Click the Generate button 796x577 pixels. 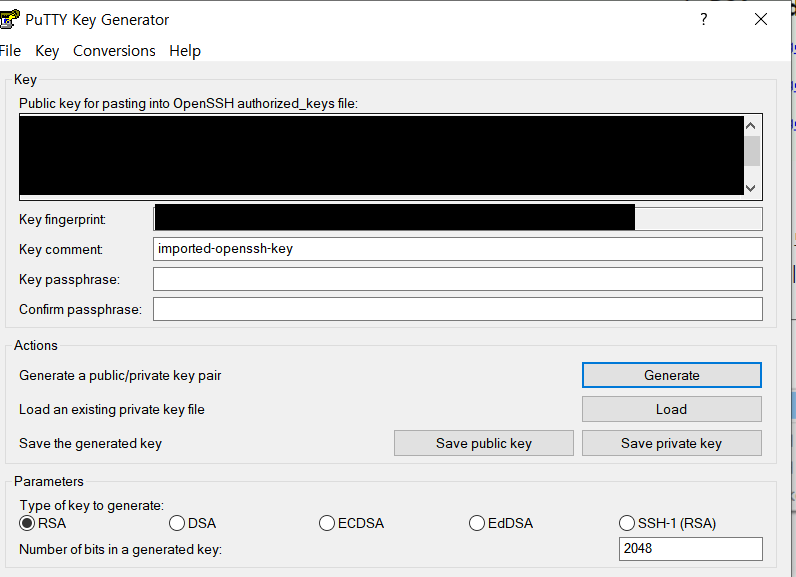[x=672, y=375]
